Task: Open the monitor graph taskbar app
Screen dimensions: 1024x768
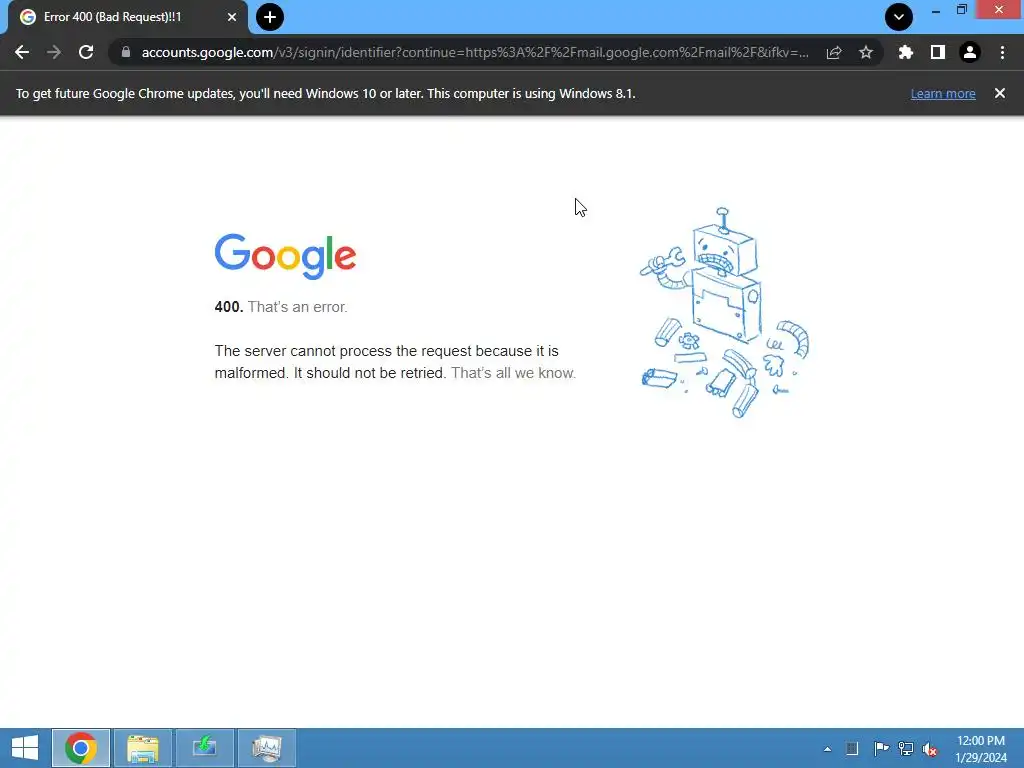Action: [266, 748]
